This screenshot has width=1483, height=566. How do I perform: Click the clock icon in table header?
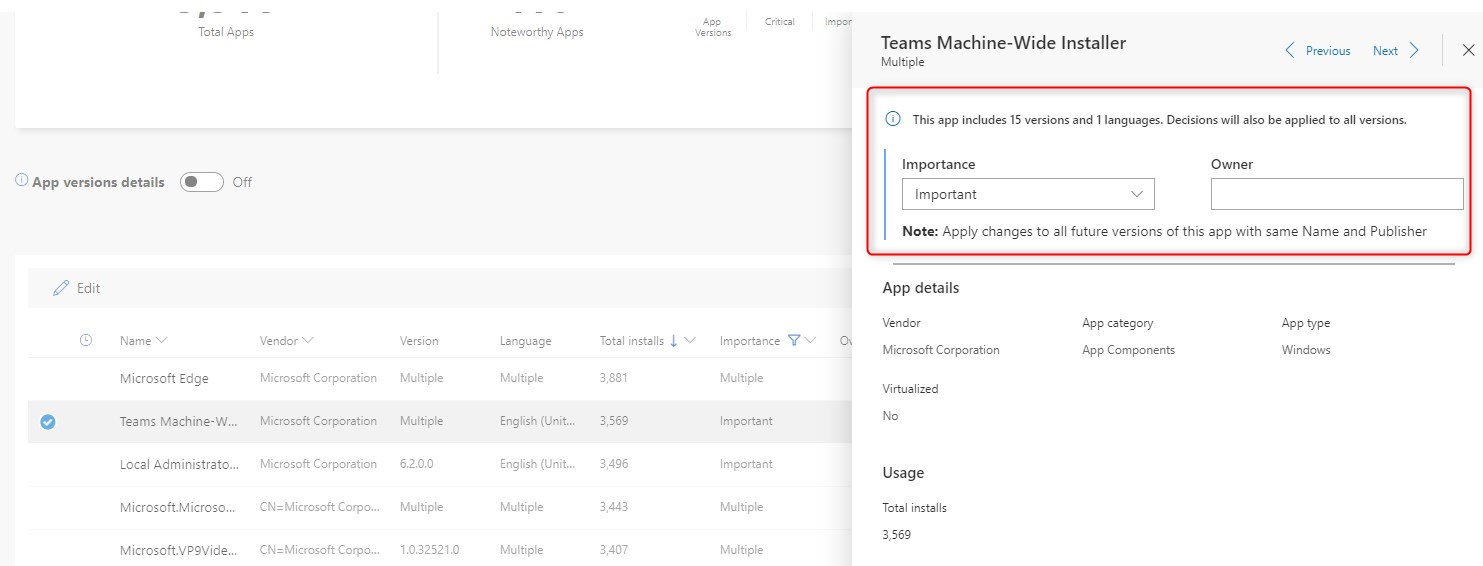86,340
